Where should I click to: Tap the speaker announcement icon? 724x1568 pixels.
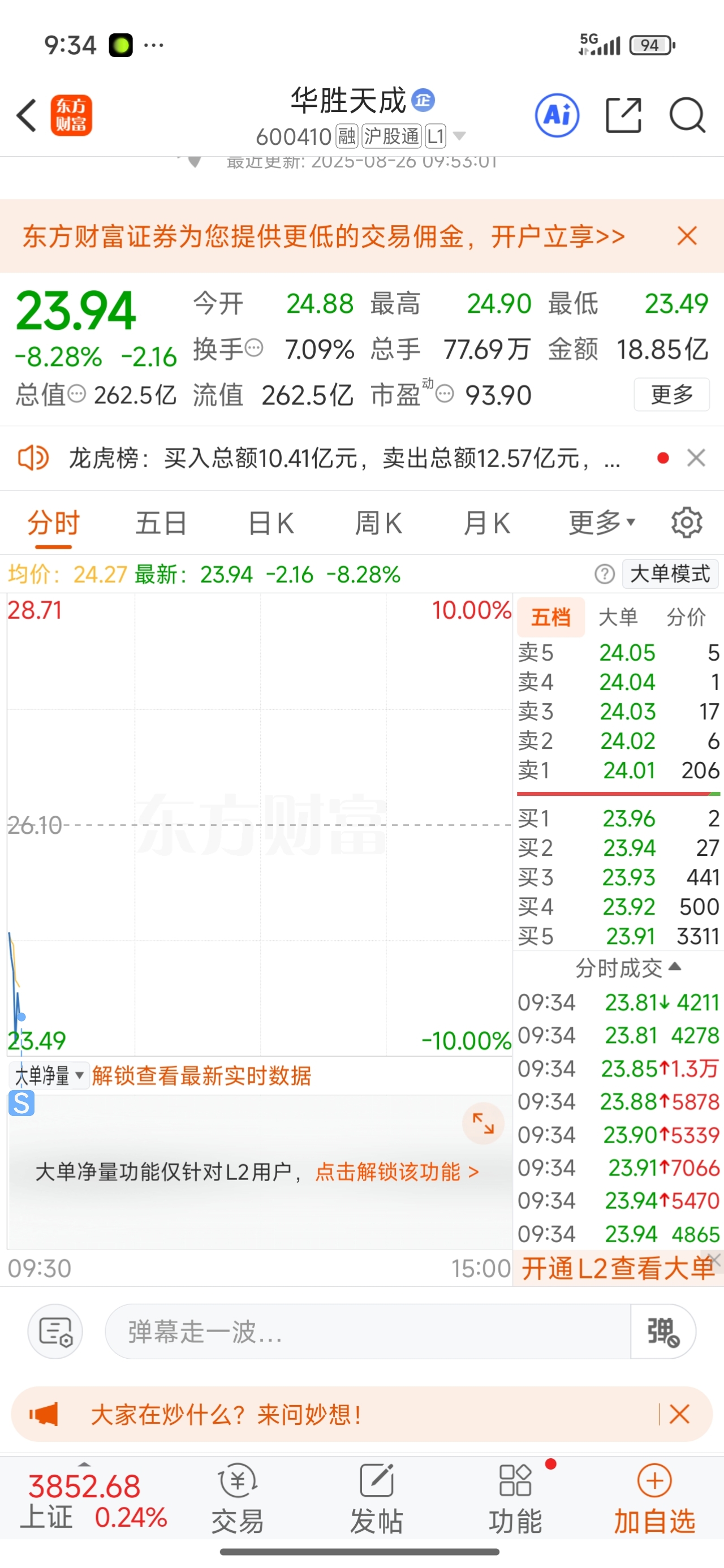(x=33, y=458)
